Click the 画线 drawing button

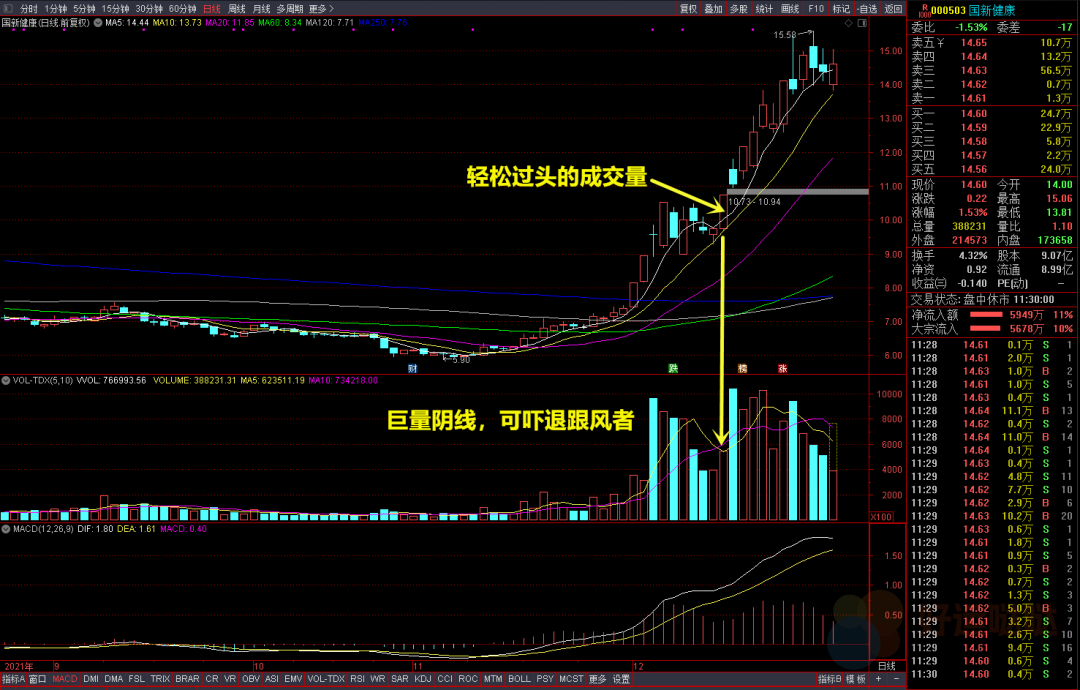click(x=790, y=8)
